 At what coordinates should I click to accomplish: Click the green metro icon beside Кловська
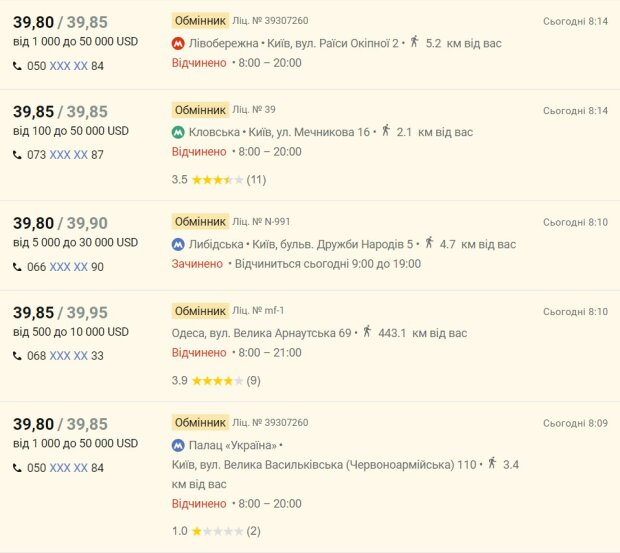pos(178,132)
